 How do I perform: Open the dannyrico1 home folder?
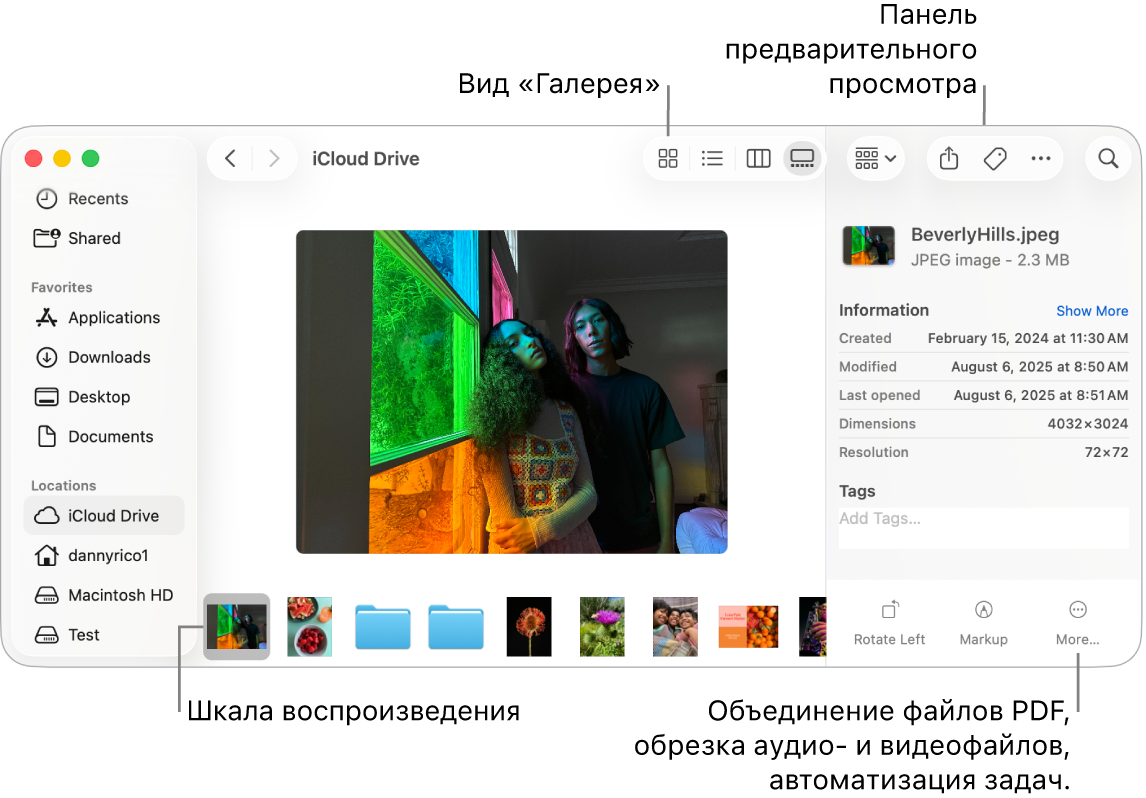coord(104,555)
